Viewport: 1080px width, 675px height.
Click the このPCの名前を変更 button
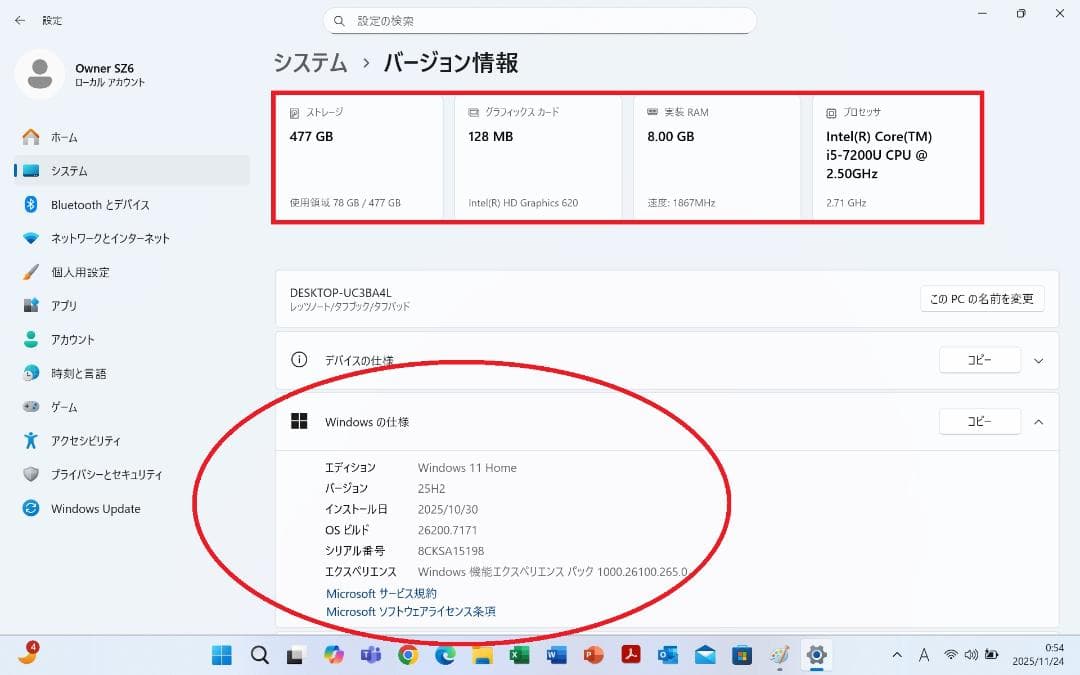point(981,298)
